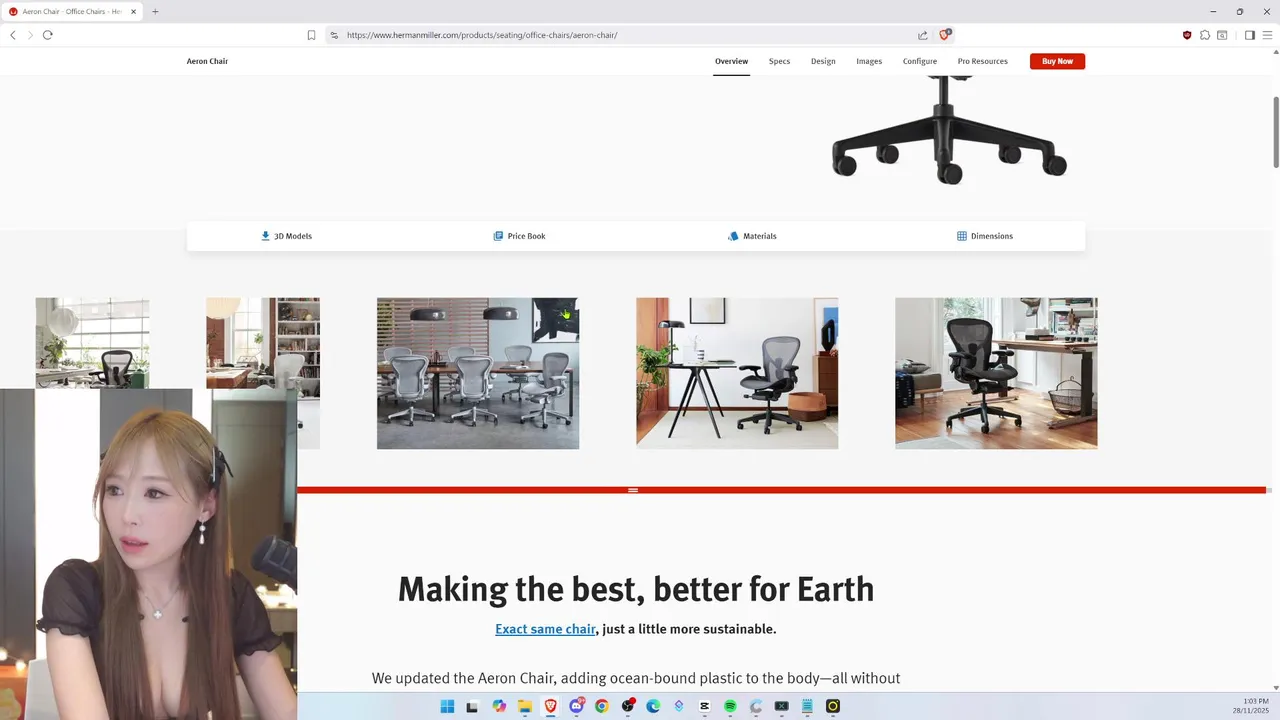Screen dimensions: 1280x720
Task: Open site settings icon beside the URL
Action: point(334,35)
